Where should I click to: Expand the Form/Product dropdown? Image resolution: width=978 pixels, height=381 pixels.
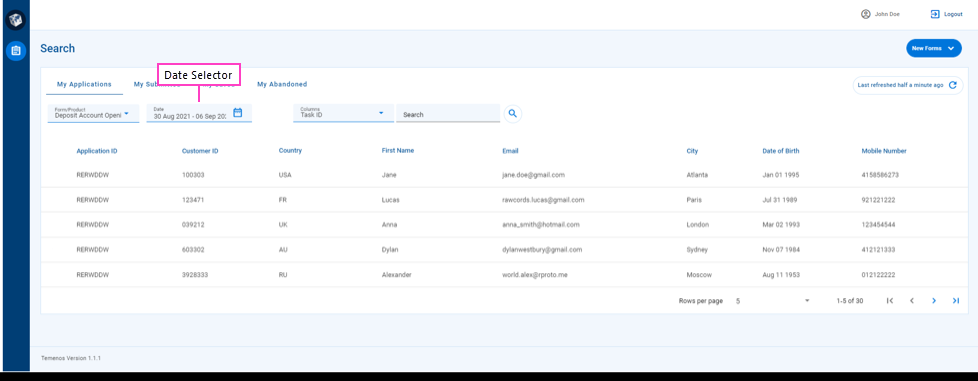pos(94,113)
